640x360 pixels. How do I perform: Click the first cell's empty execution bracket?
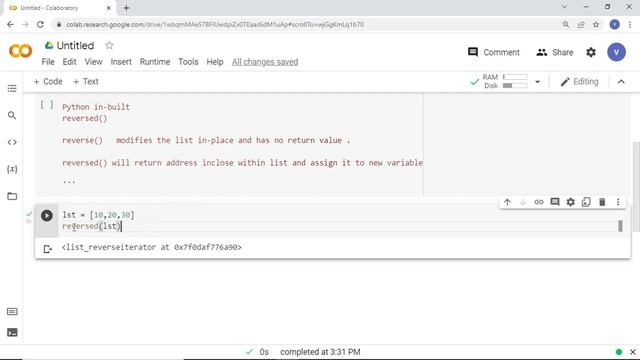click(47, 105)
